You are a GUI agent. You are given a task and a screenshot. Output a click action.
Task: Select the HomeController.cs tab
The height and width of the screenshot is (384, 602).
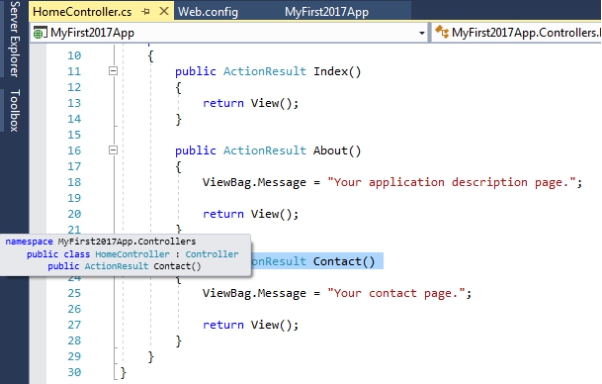[x=82, y=12]
